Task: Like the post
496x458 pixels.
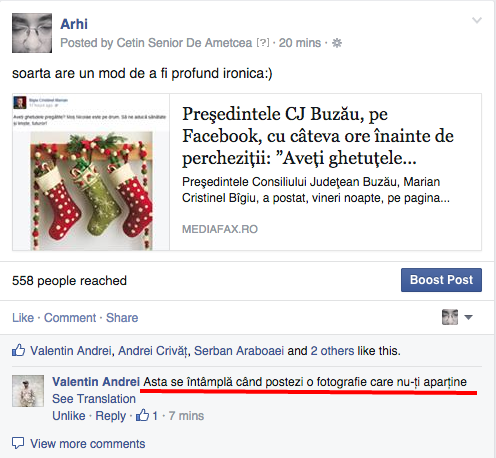Action: [23, 318]
